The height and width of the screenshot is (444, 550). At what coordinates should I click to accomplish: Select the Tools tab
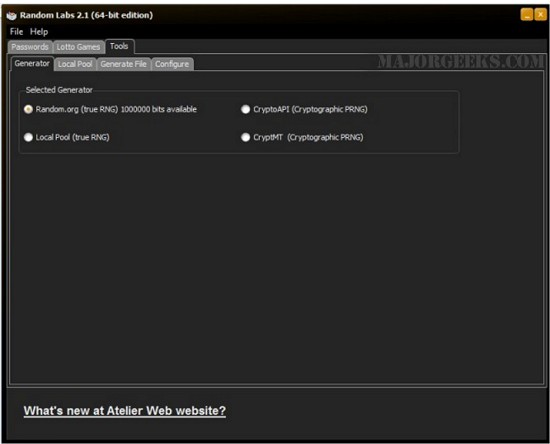click(119, 46)
